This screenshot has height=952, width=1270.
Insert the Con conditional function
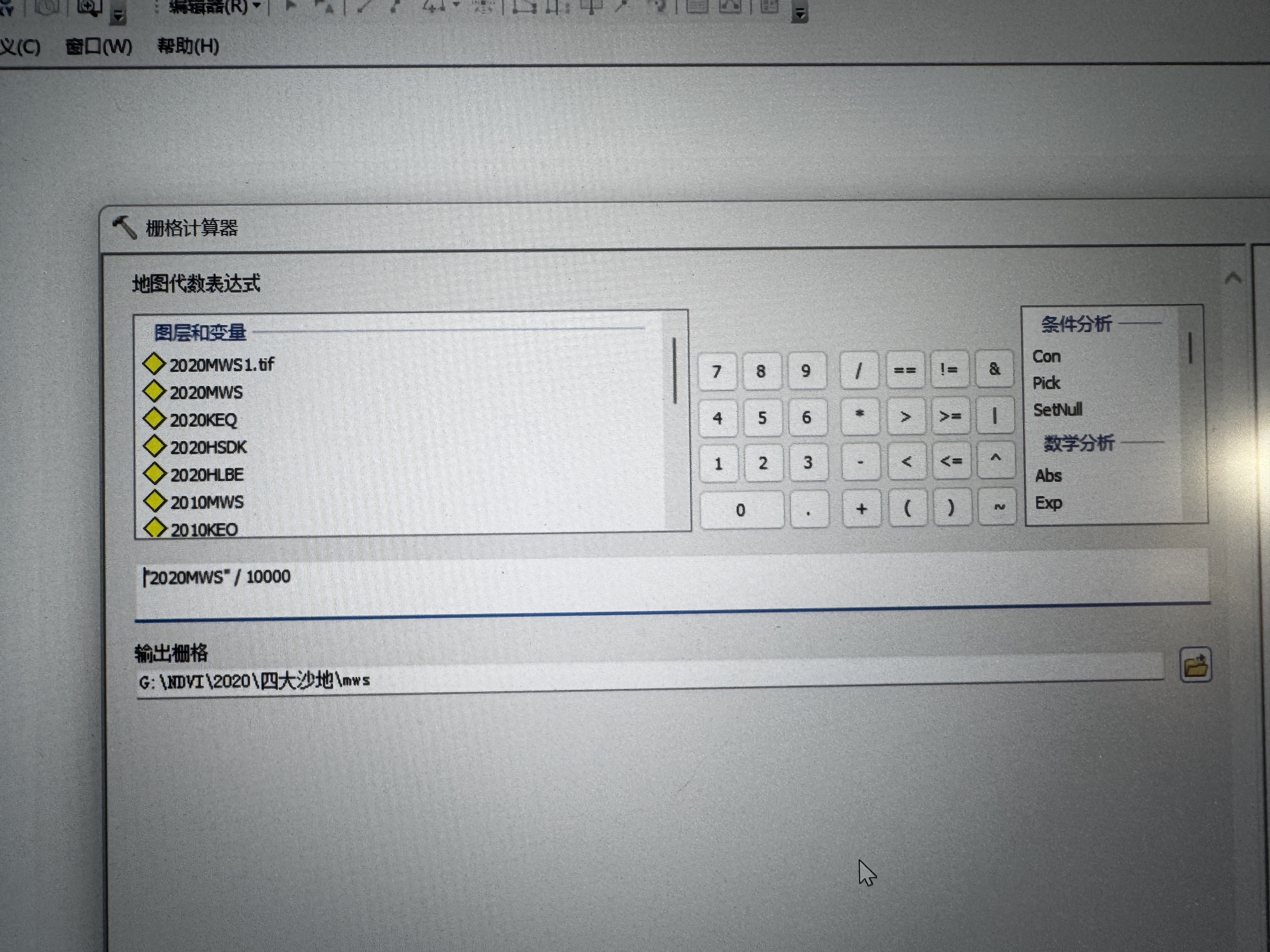[1046, 357]
